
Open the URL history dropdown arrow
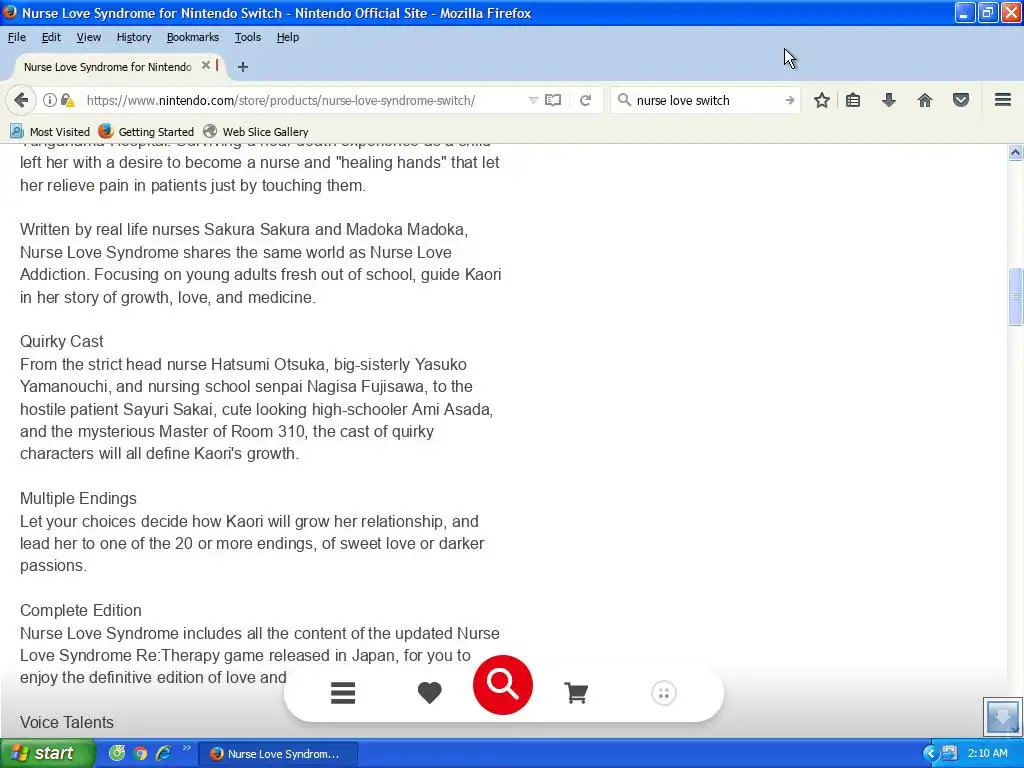[533, 100]
